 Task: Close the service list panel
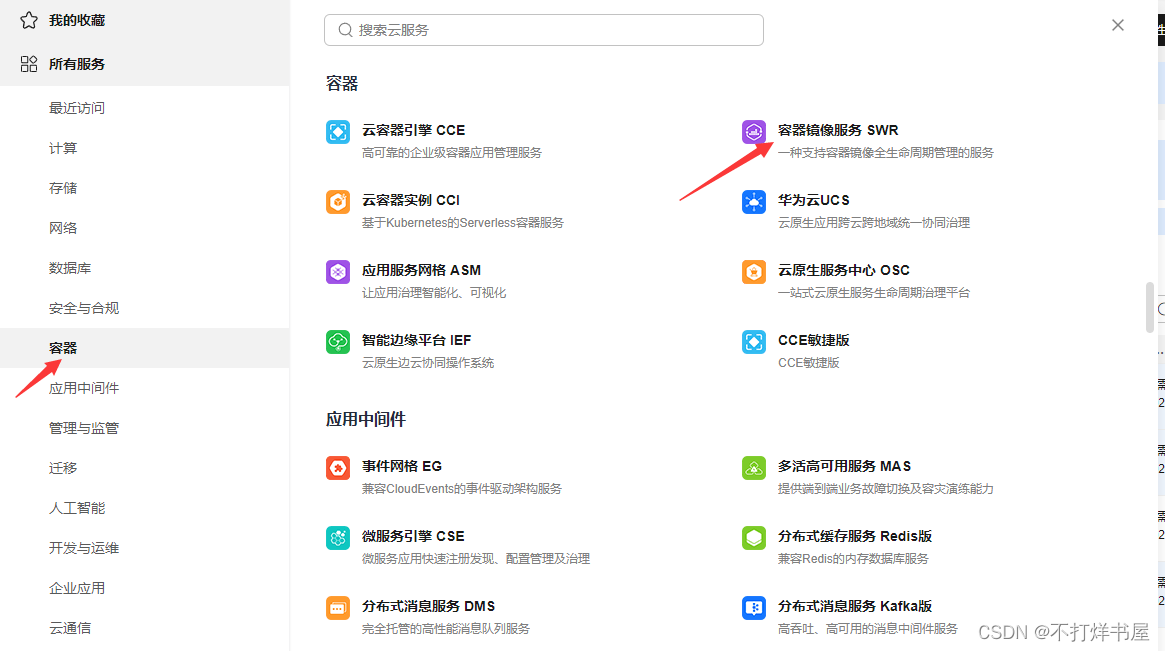[1117, 25]
